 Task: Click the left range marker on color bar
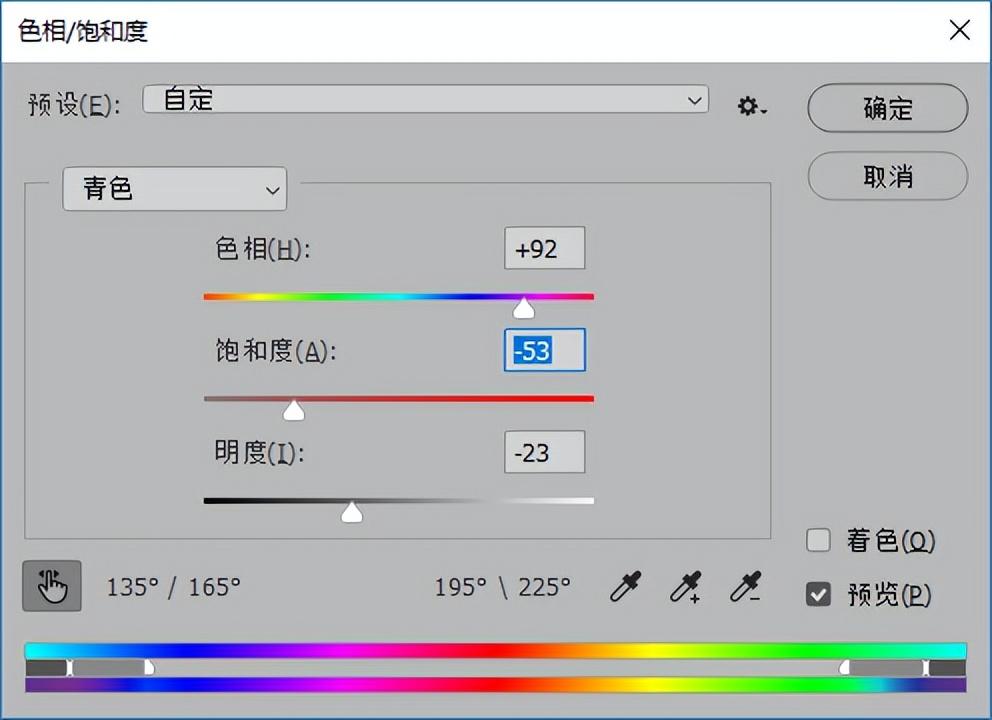pos(70,667)
